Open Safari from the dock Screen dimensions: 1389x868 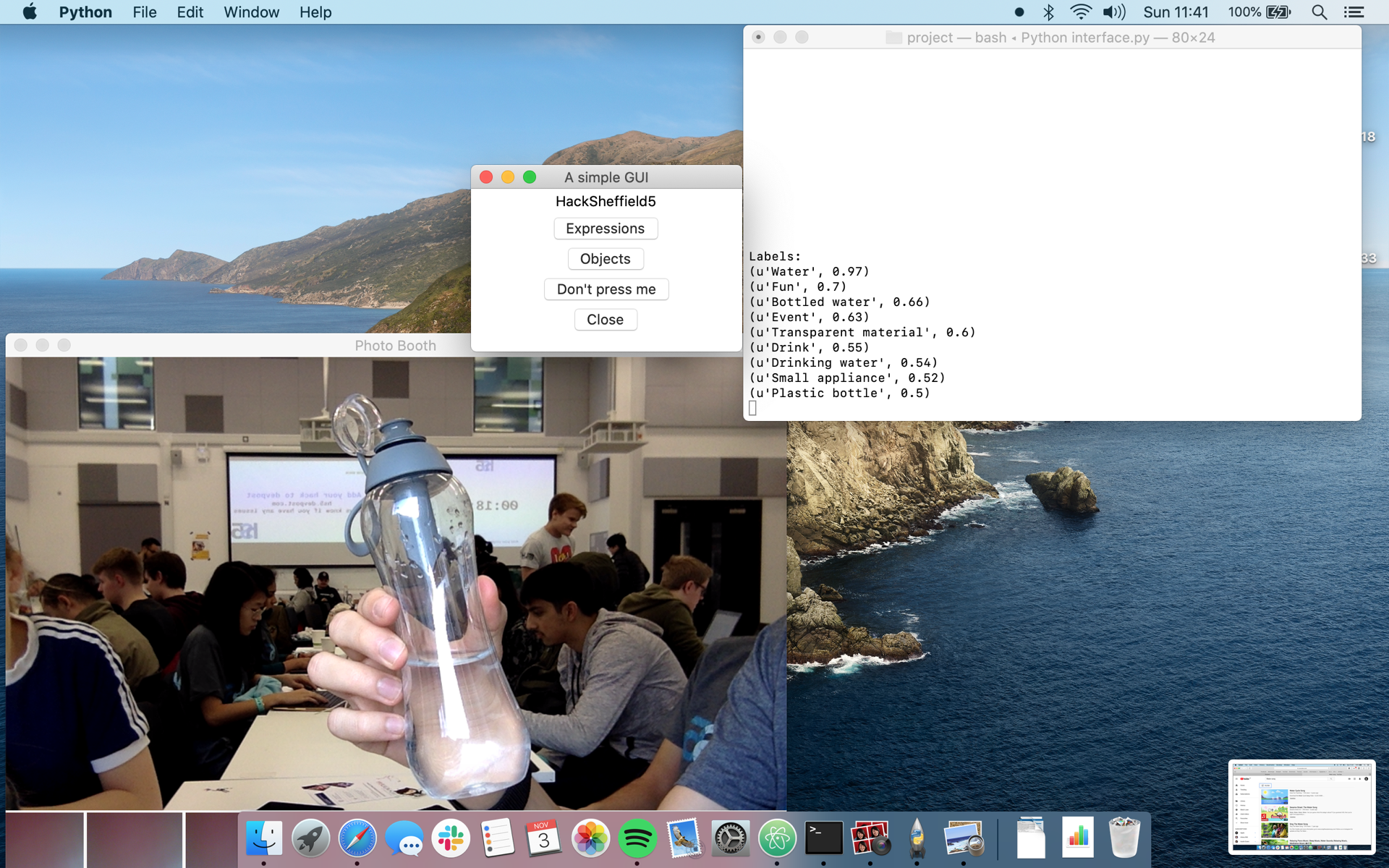pyautogui.click(x=357, y=838)
